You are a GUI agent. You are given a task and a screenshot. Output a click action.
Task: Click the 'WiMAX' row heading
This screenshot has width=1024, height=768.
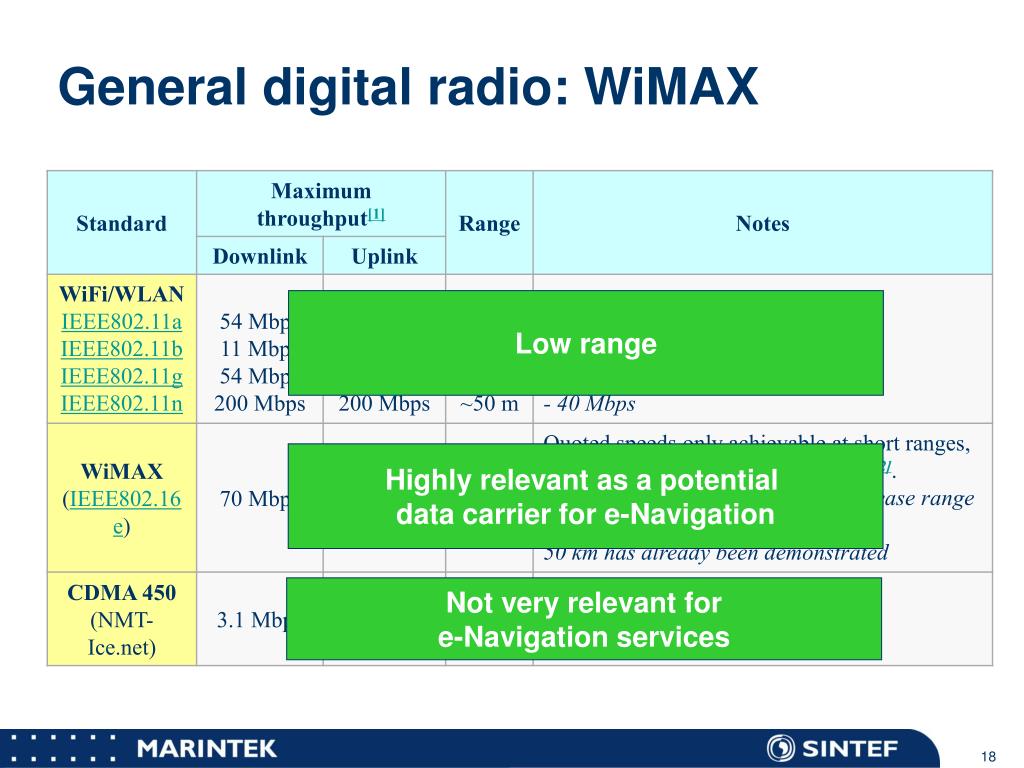(x=121, y=472)
